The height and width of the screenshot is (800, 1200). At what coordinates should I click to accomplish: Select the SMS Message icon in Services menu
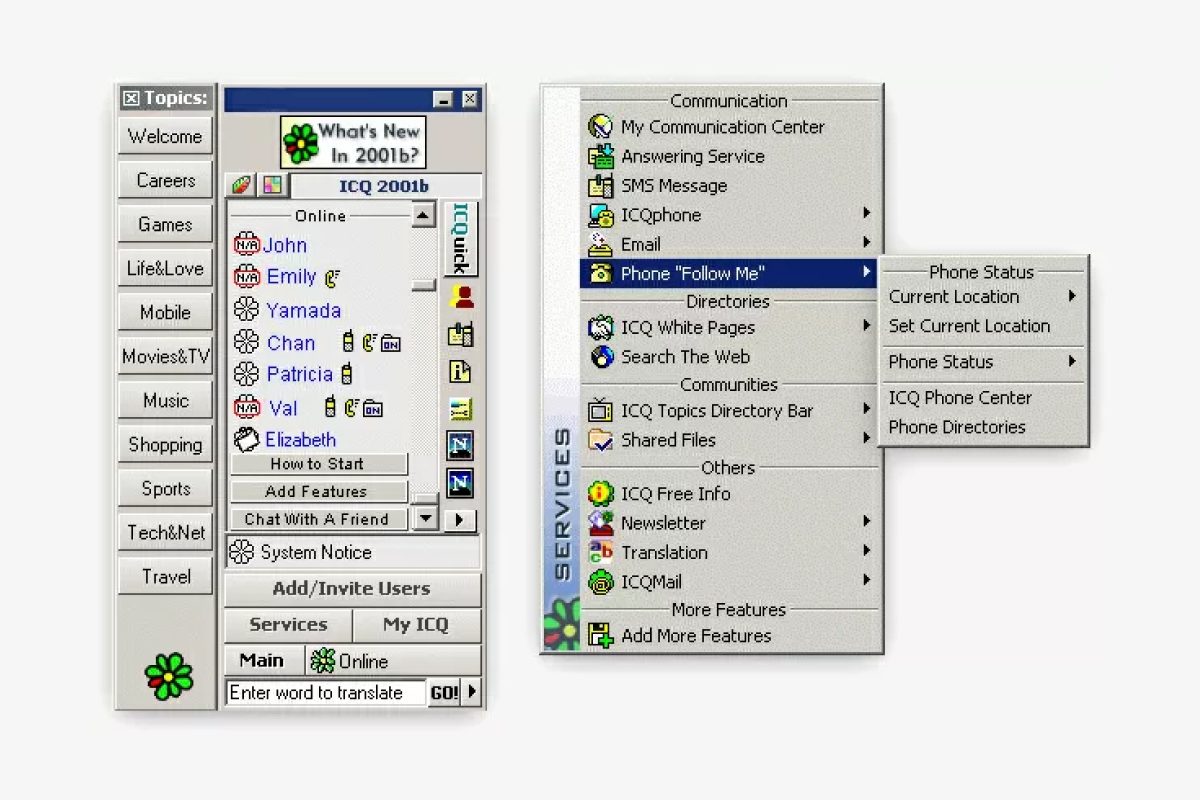(601, 185)
